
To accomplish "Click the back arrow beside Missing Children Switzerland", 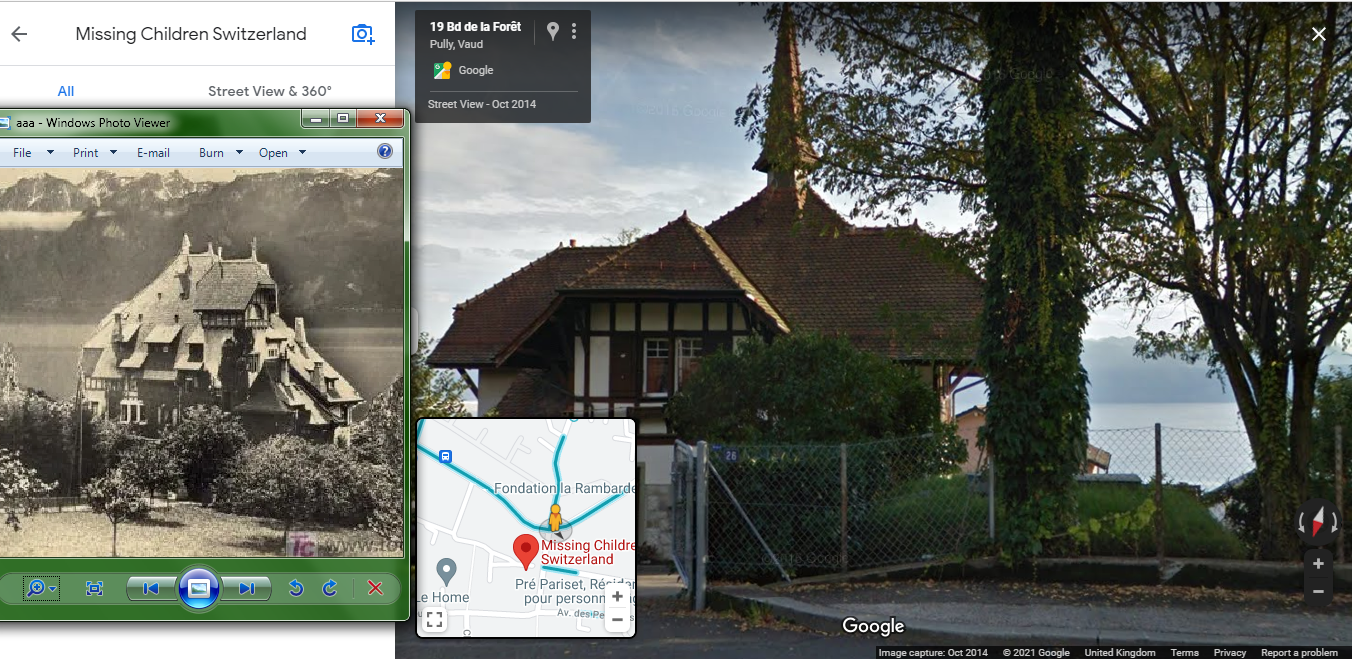I will (19, 34).
